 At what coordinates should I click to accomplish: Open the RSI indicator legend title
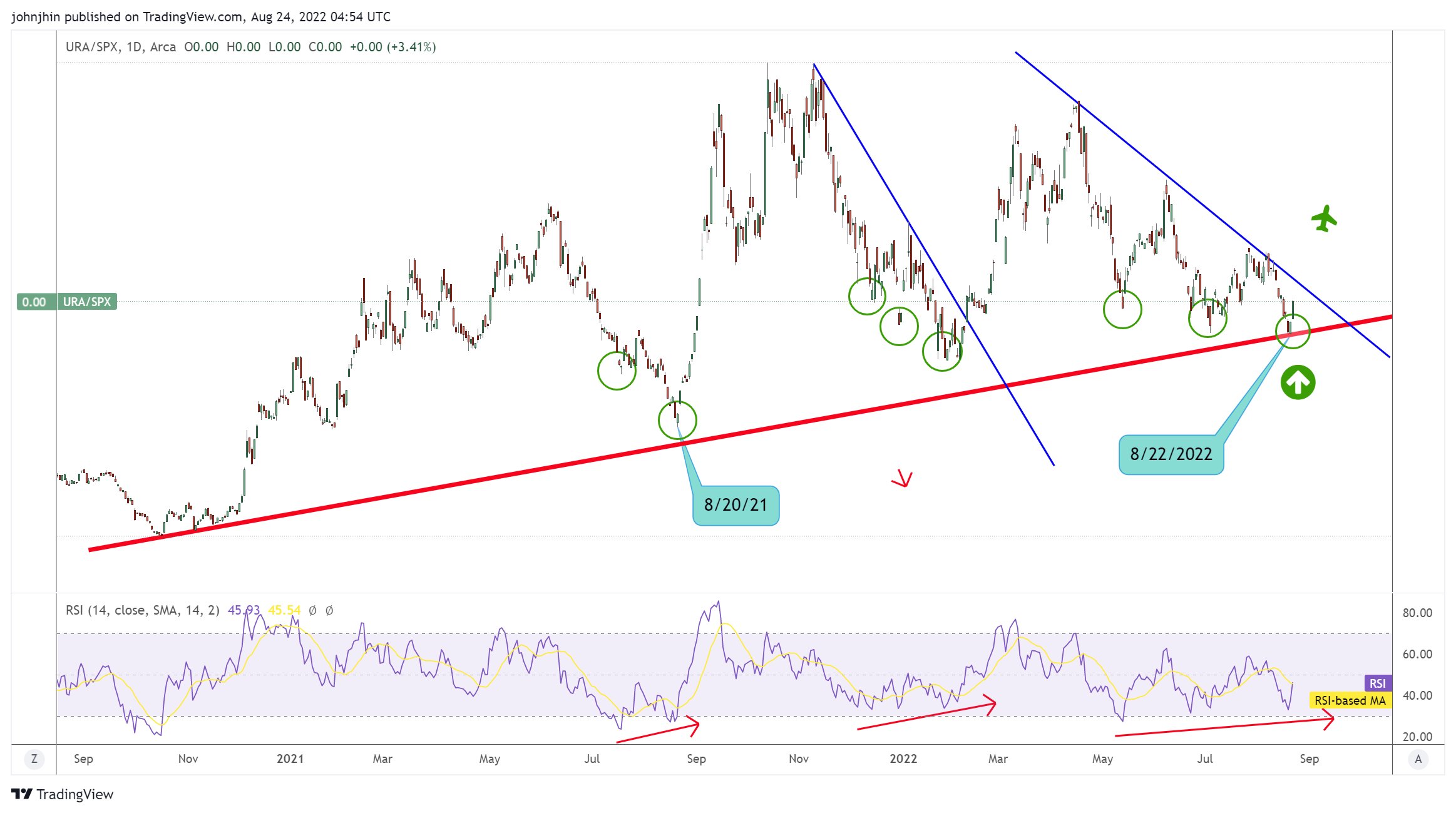142,610
